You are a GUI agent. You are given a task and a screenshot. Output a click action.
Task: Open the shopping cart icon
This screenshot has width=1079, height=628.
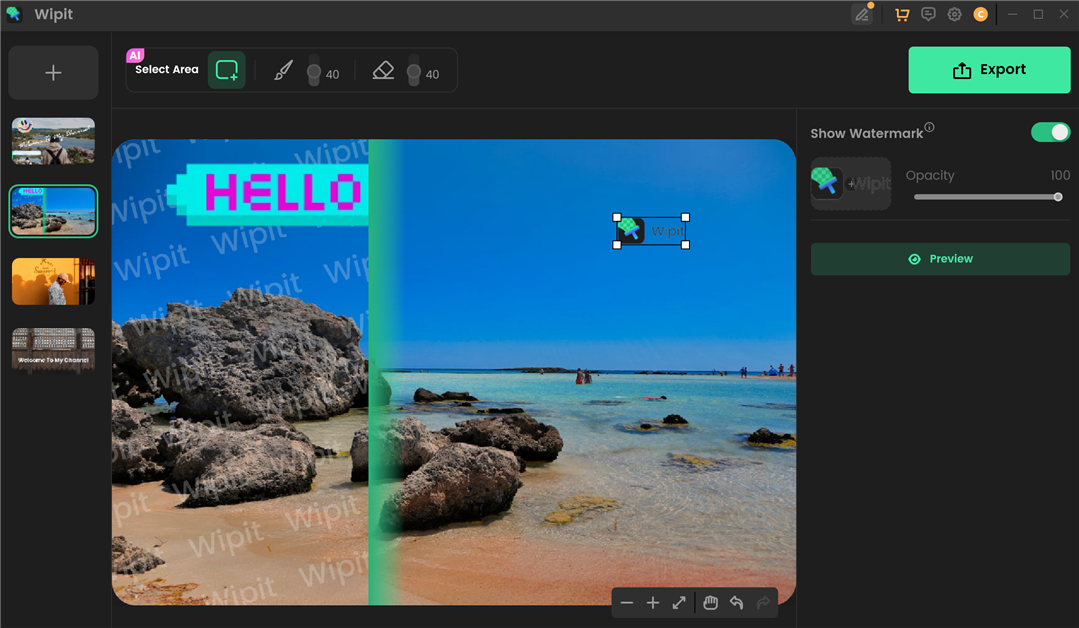point(902,14)
